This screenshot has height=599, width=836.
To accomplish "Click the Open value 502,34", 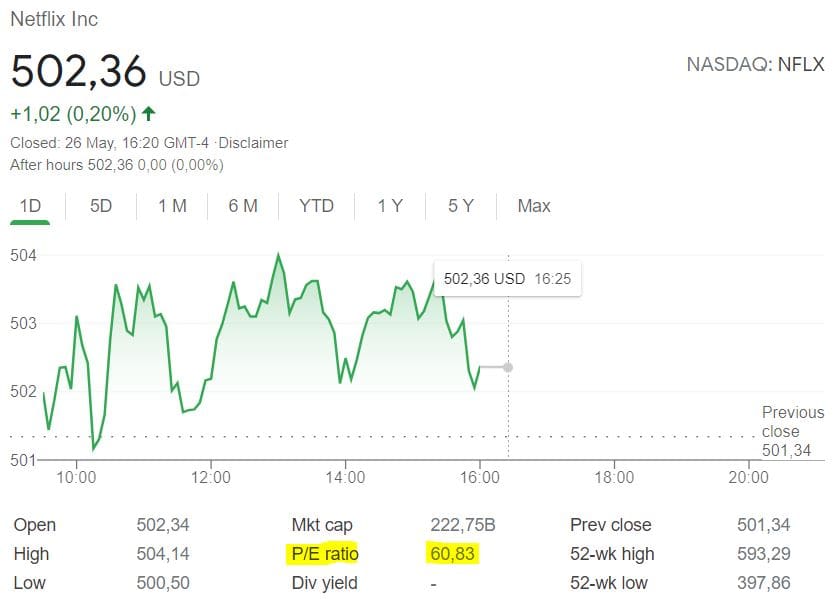I will pyautogui.click(x=163, y=525).
